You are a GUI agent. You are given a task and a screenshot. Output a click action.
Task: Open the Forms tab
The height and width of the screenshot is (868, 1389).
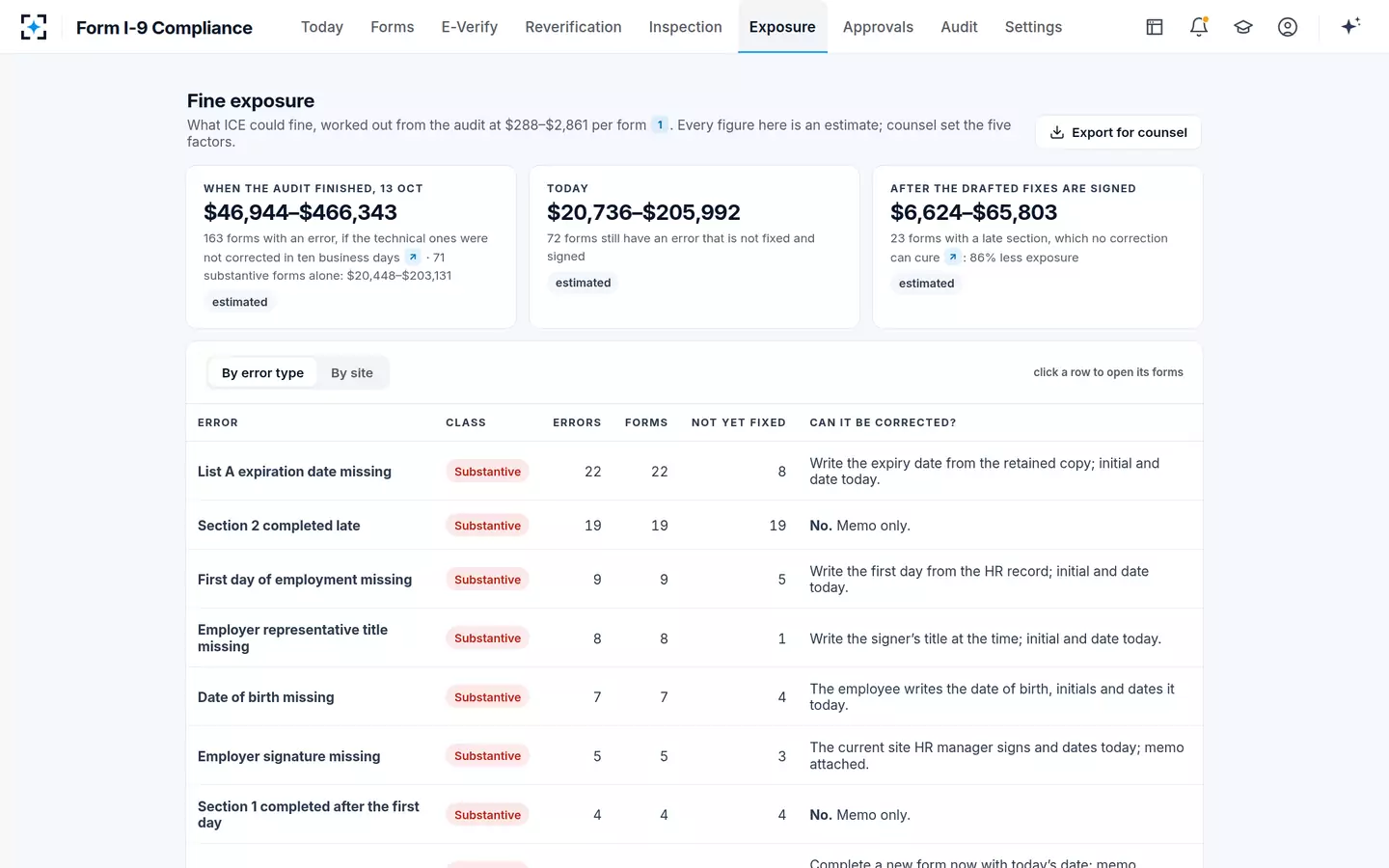[x=393, y=27]
